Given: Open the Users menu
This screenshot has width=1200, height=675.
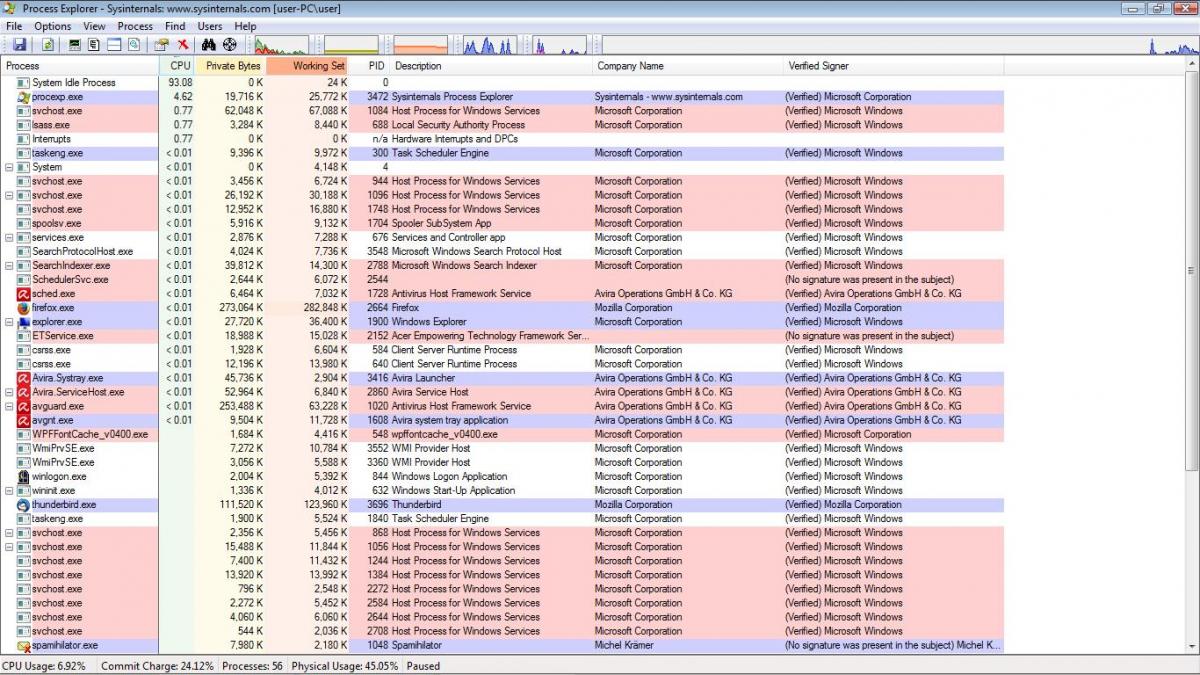Looking at the screenshot, I should pos(210,26).
